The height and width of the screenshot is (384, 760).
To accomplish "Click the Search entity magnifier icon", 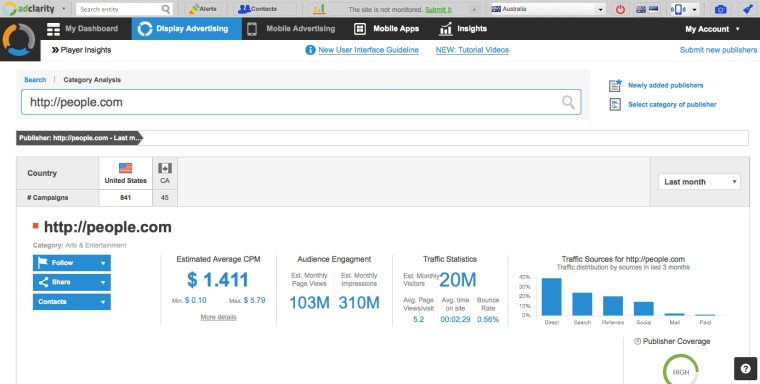I will (x=166, y=9).
